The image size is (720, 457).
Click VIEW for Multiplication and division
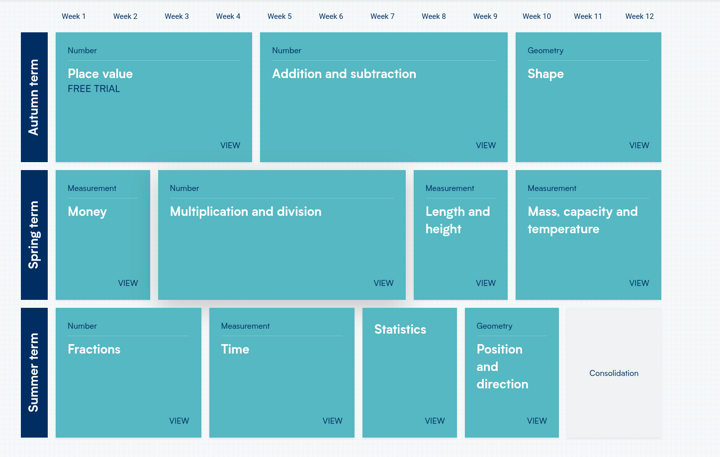pos(383,283)
